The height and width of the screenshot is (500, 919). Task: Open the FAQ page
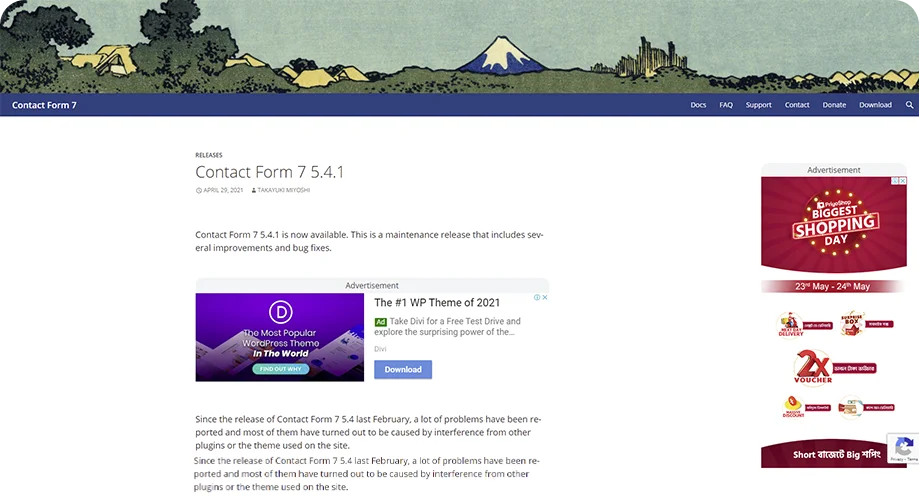[x=726, y=105]
